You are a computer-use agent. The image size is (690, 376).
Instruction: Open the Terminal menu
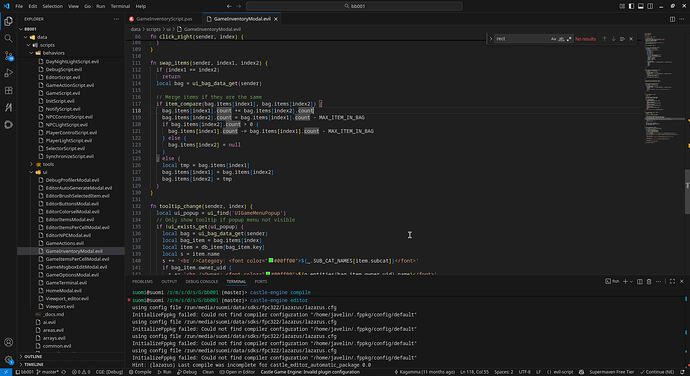tap(120, 6)
